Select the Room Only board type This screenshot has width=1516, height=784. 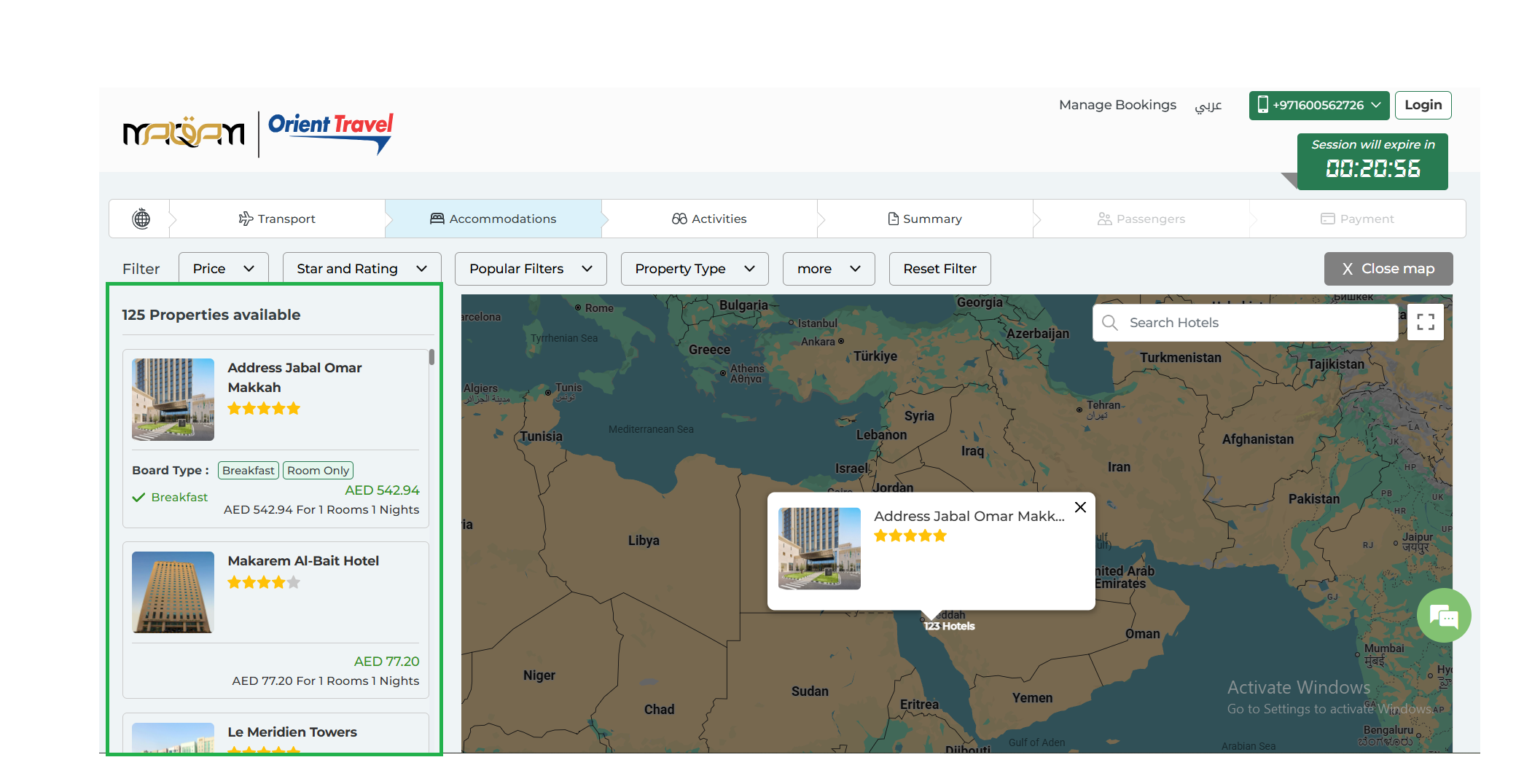[318, 471]
